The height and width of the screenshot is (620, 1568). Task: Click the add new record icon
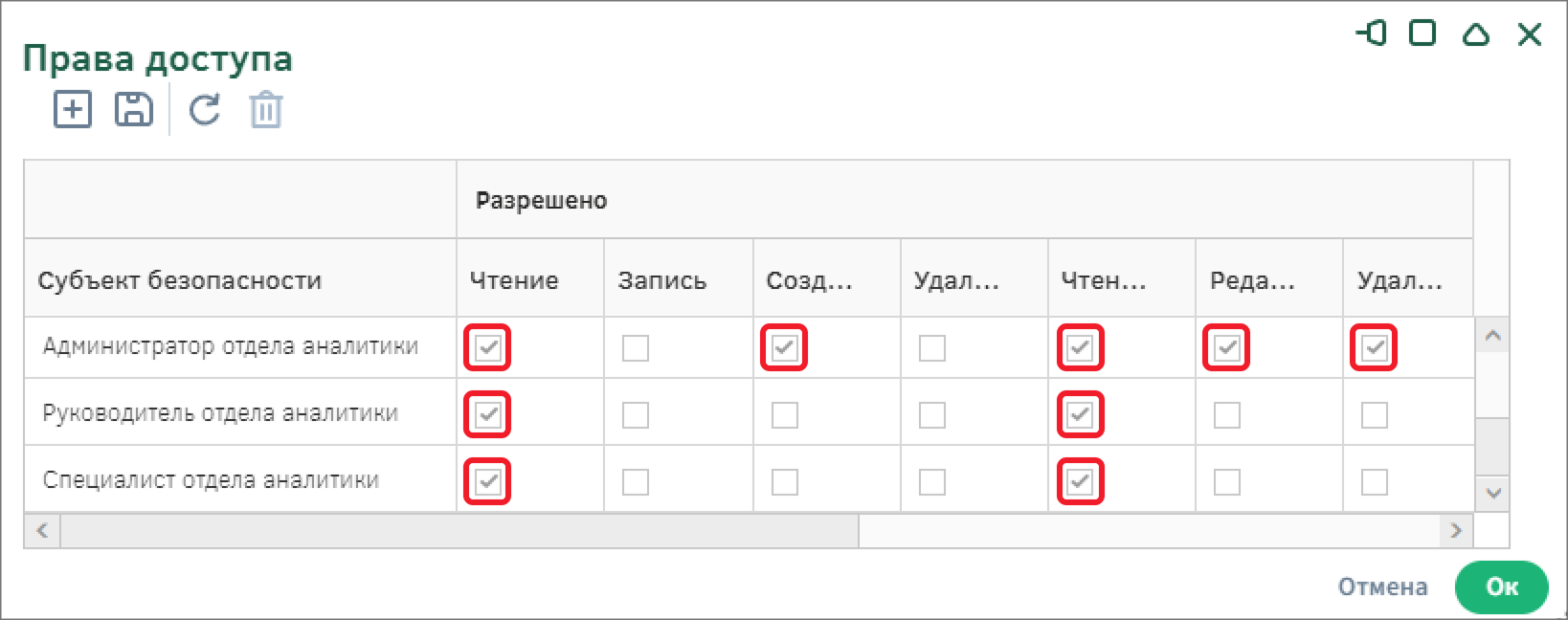(x=73, y=109)
